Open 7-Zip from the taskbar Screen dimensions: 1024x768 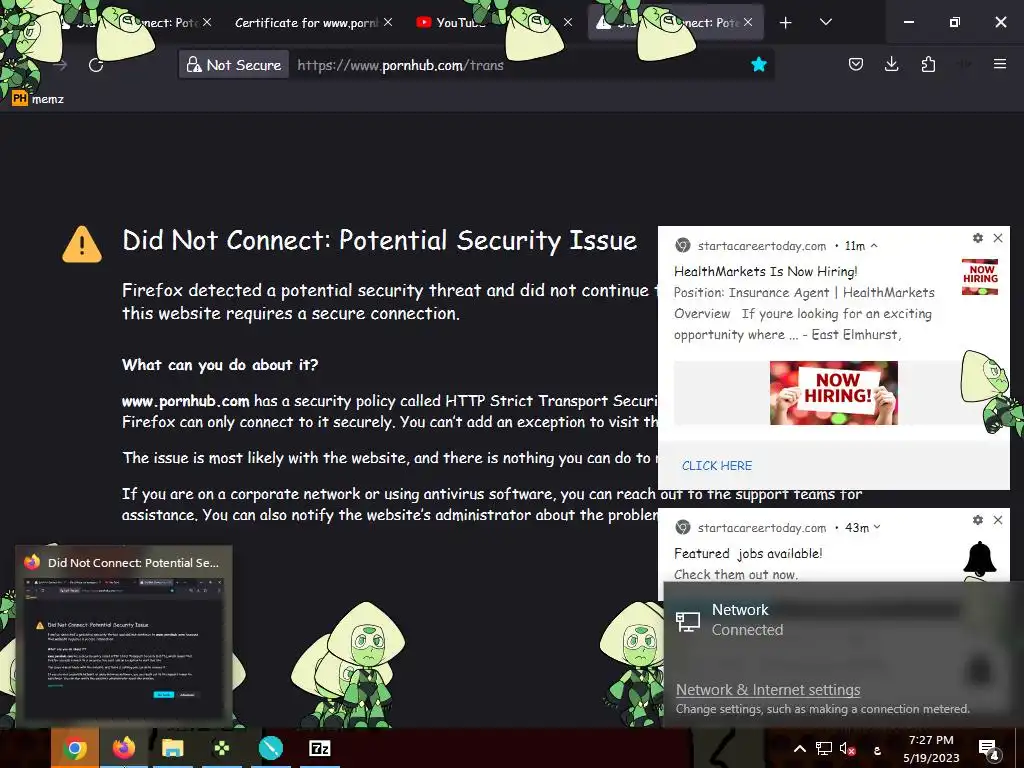click(319, 748)
